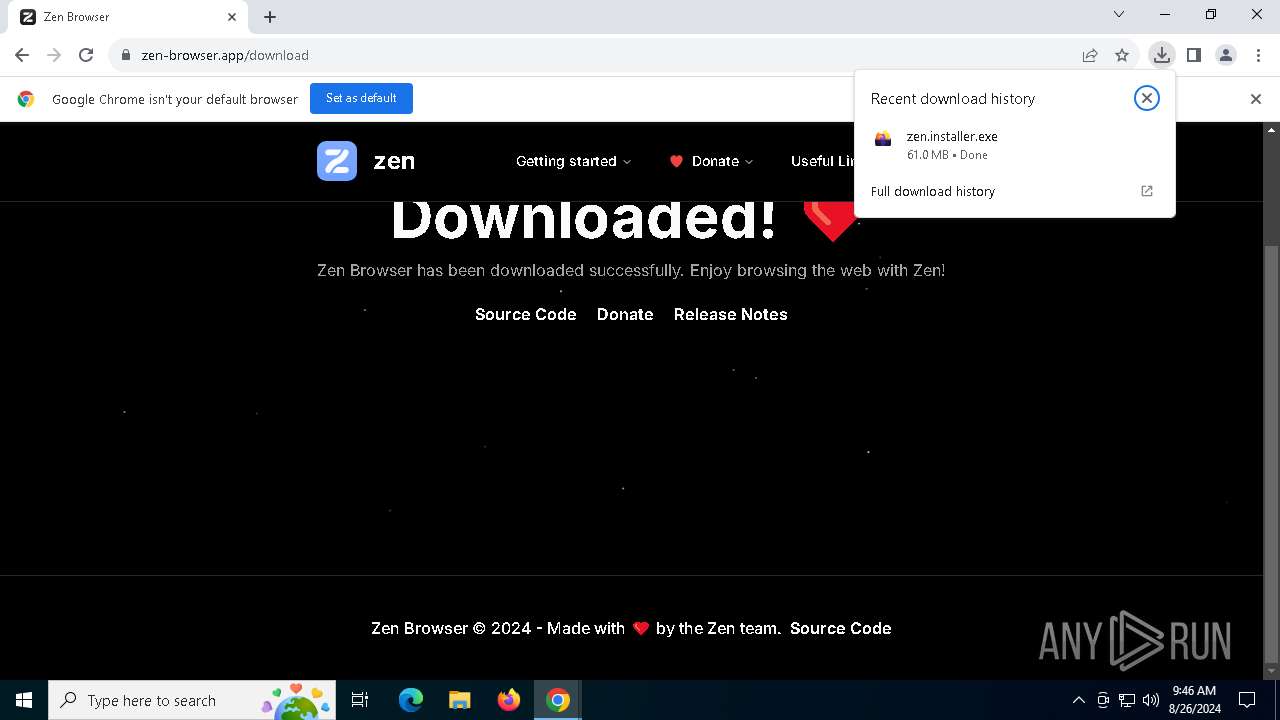This screenshot has width=1280, height=720.
Task: Set Chrome as default browser
Action: tap(361, 98)
